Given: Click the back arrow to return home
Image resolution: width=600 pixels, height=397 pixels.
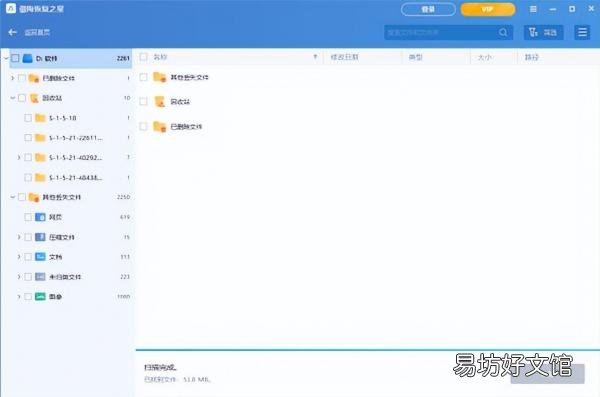Looking at the screenshot, I should (13, 33).
